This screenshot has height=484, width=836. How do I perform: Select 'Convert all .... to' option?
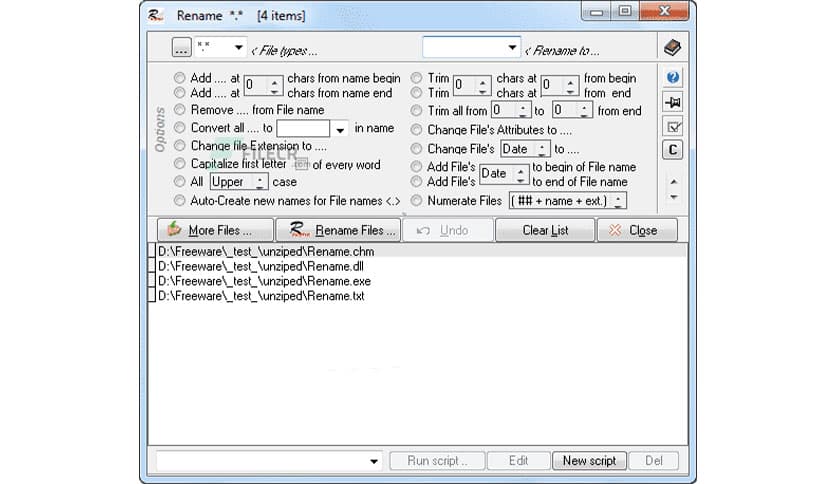(180, 128)
